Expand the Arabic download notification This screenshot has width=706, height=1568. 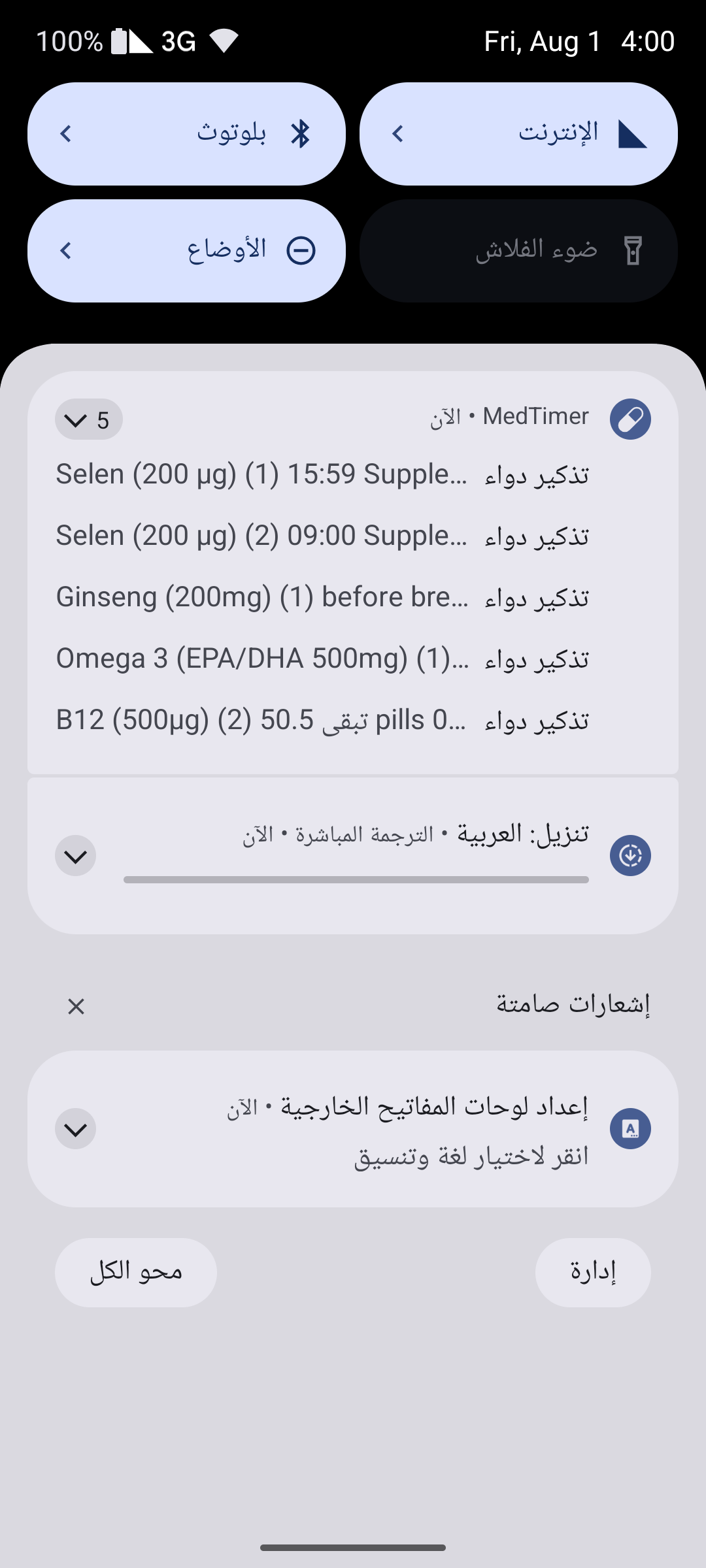click(x=76, y=856)
